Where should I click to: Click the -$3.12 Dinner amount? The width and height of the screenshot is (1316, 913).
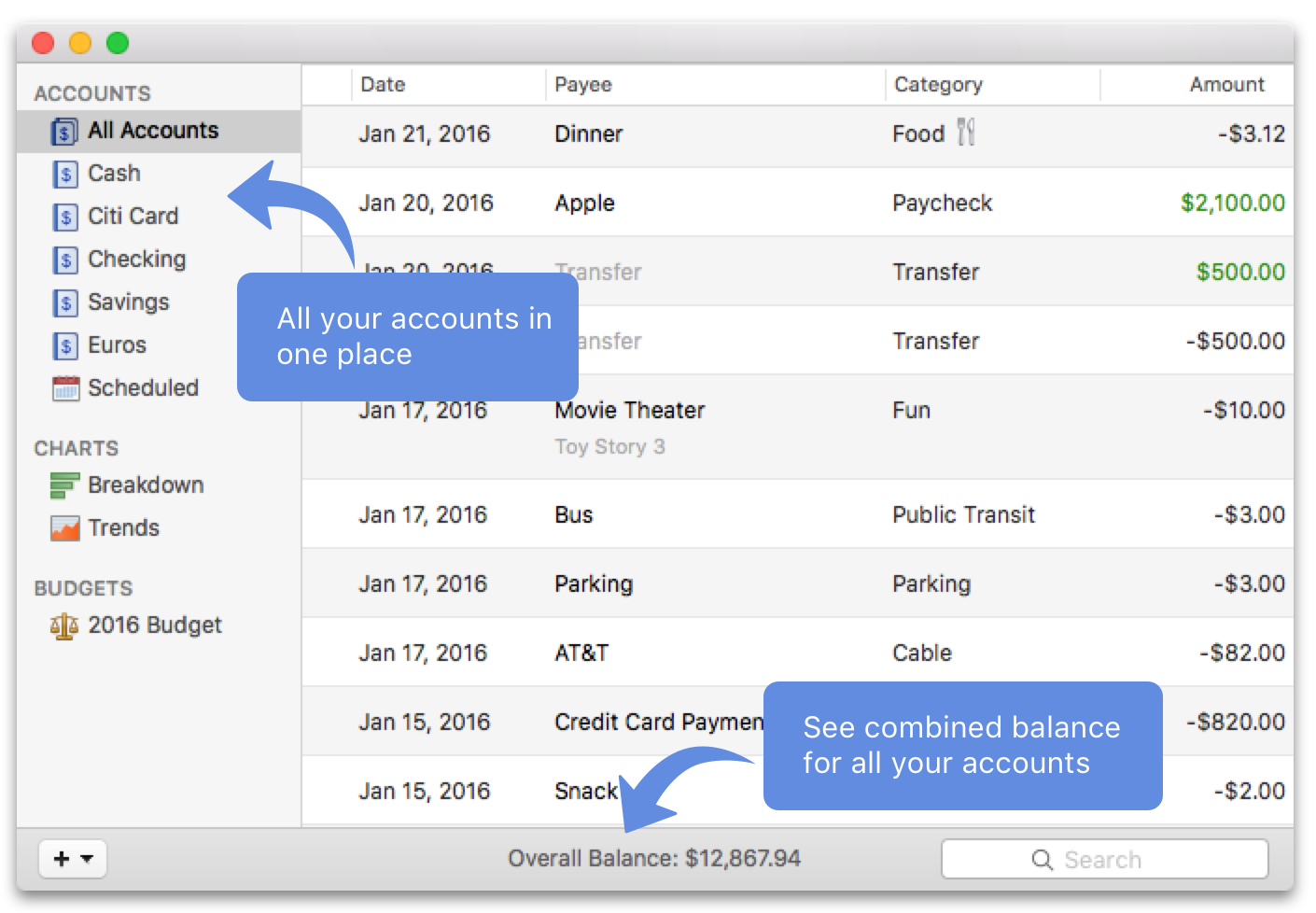coord(1251,134)
